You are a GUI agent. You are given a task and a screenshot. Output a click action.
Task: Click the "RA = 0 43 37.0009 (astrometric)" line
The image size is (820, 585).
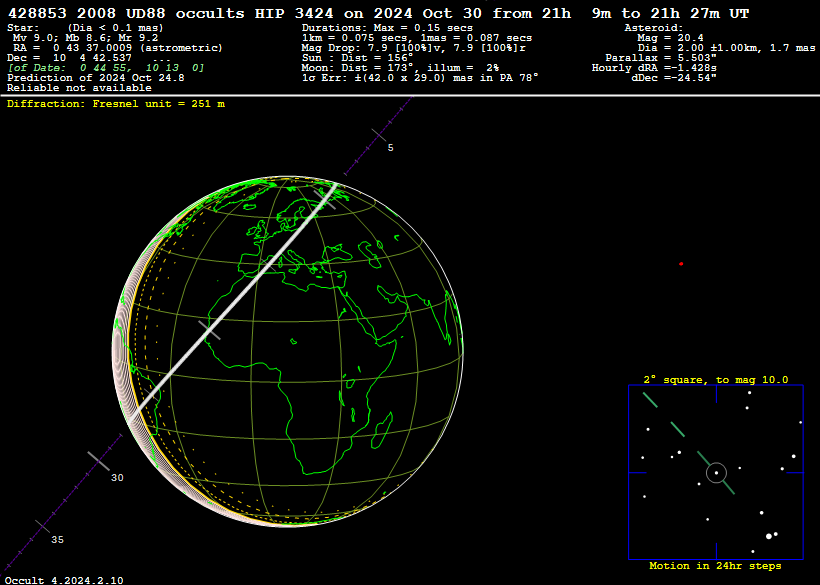pos(118,48)
